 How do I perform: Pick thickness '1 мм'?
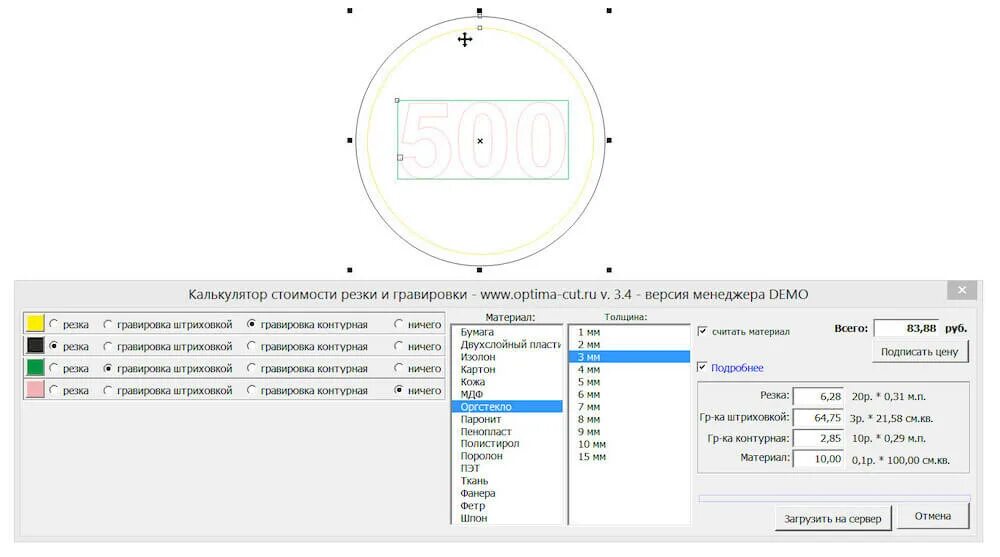(629, 332)
